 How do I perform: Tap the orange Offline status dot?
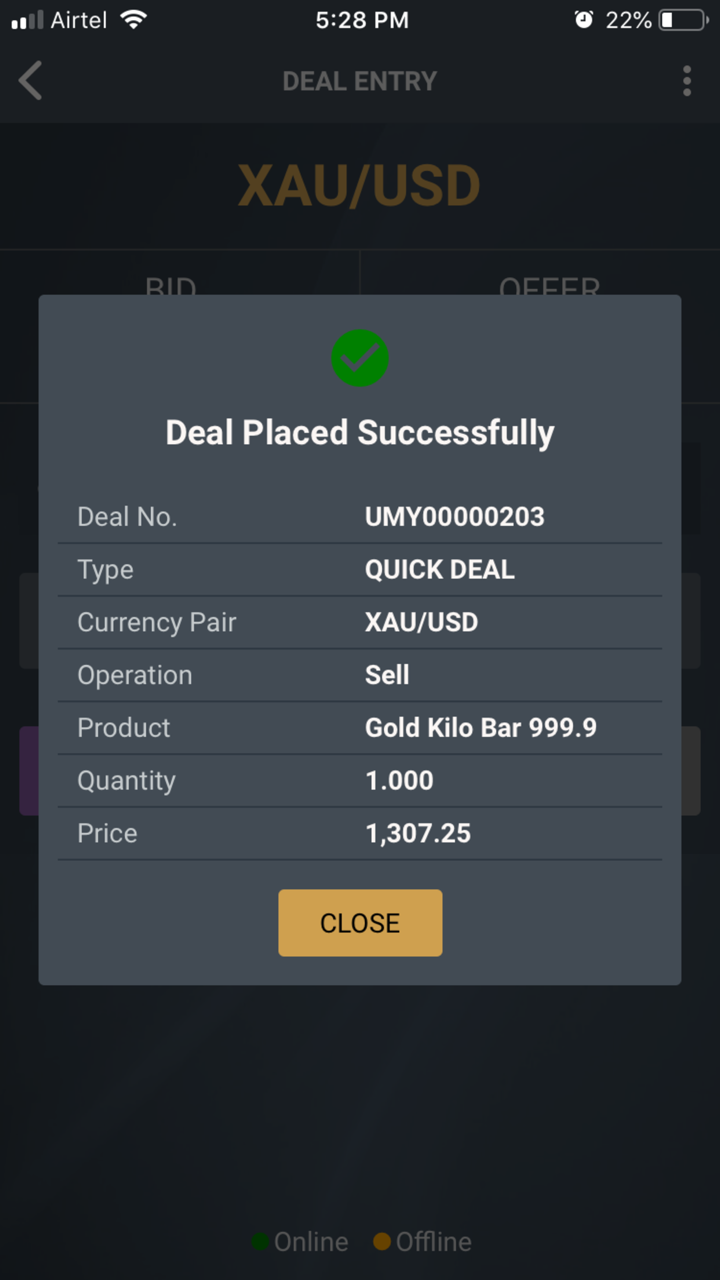pyautogui.click(x=381, y=1242)
